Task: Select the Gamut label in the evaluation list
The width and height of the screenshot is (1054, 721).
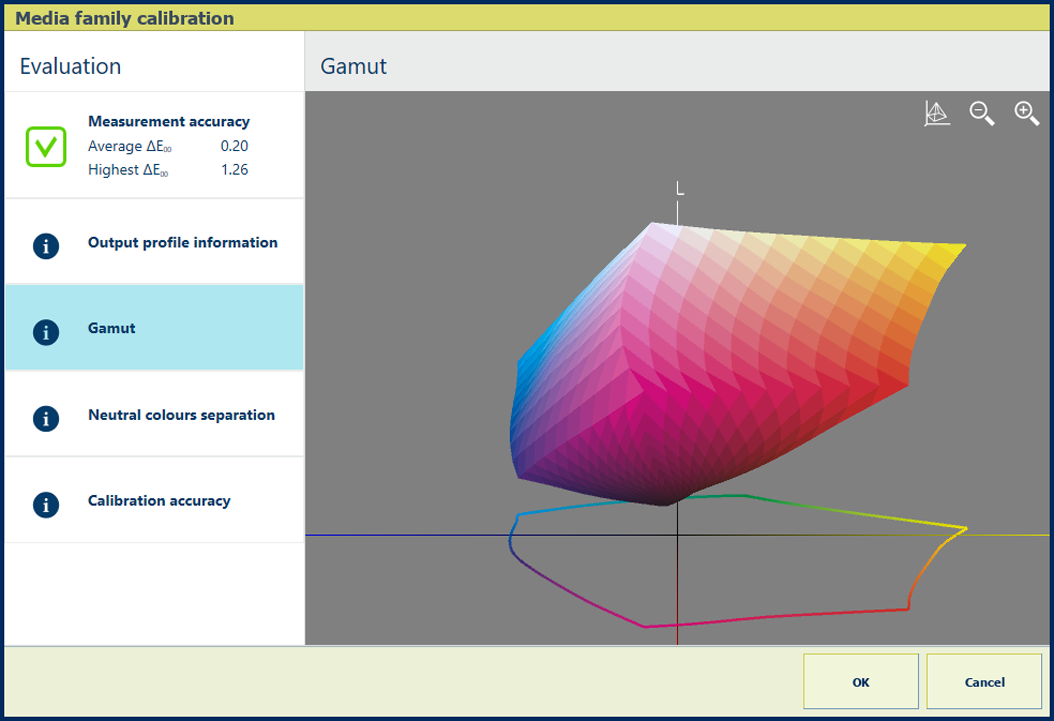Action: (112, 328)
